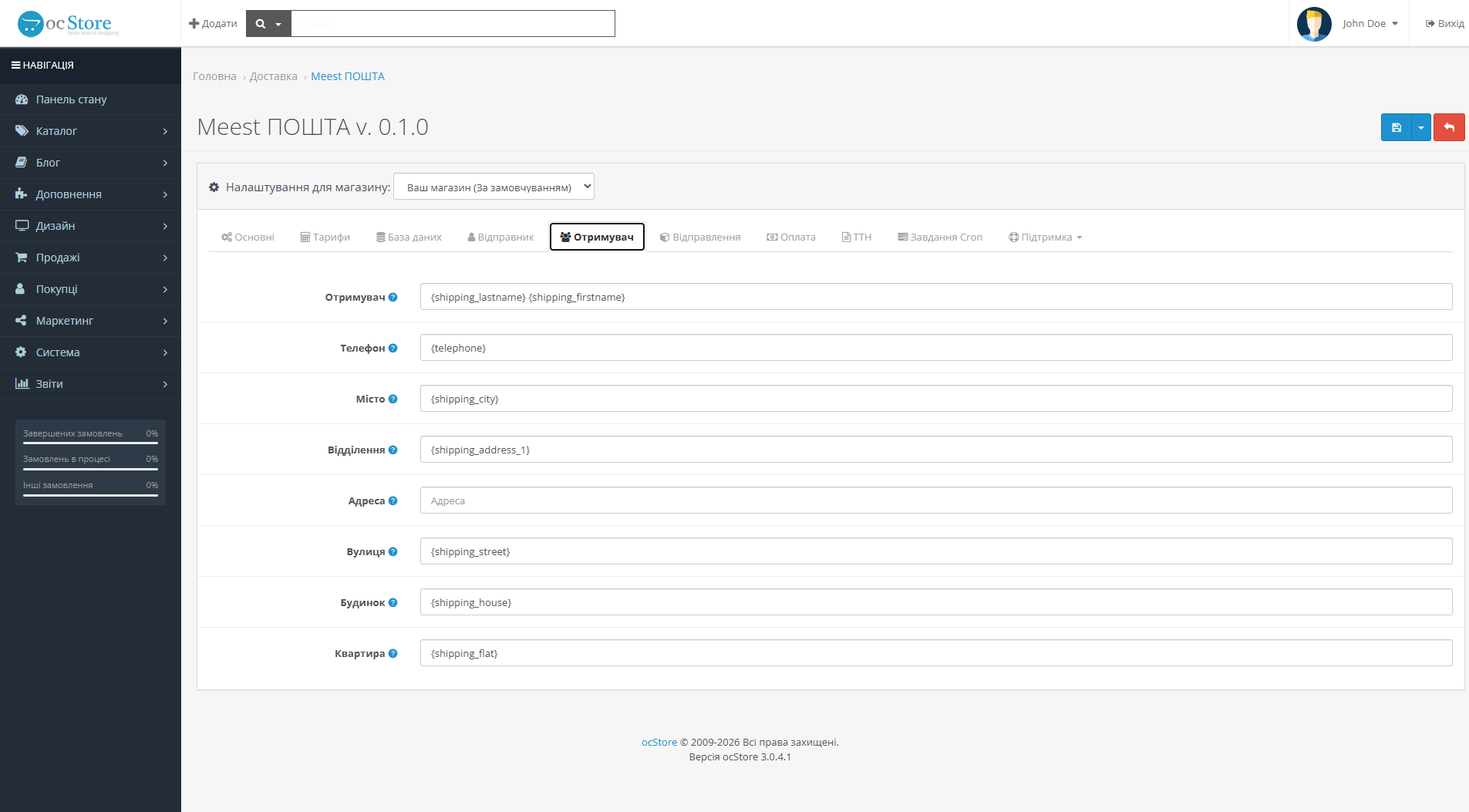
Task: Click help icon next to Адреса label
Action: click(393, 500)
